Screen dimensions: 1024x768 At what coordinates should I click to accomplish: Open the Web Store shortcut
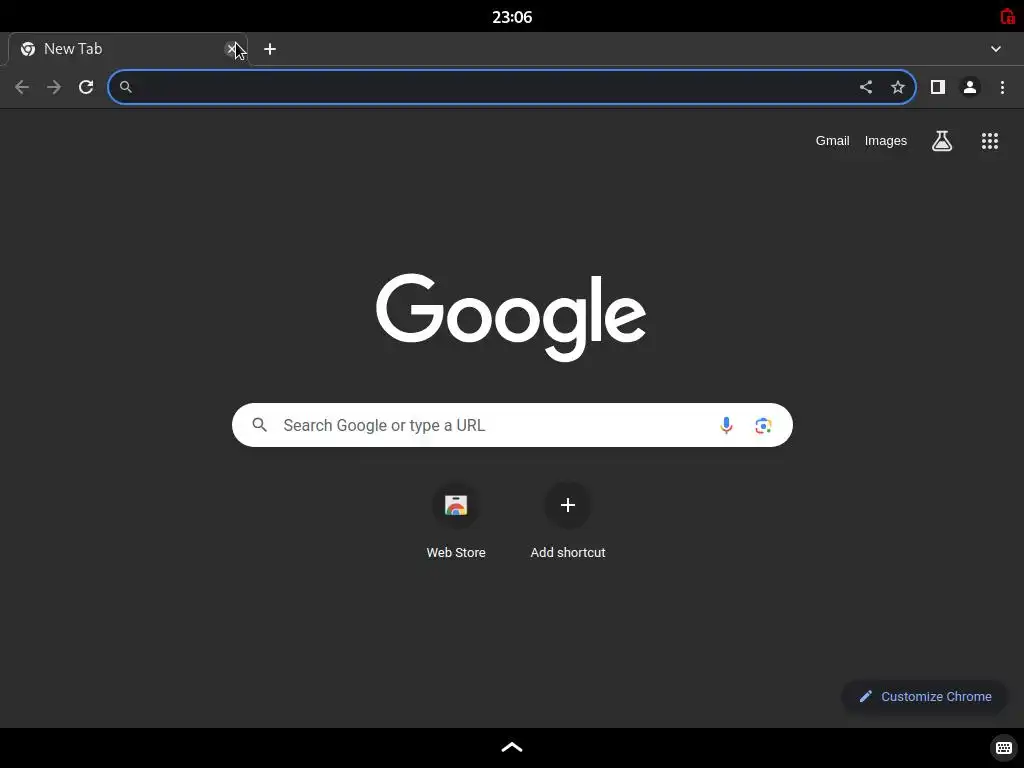pos(456,521)
